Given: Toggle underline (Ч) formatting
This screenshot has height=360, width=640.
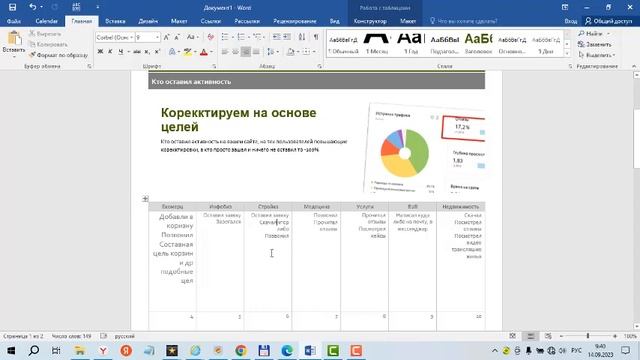Looking at the screenshot, I should (x=120, y=52).
